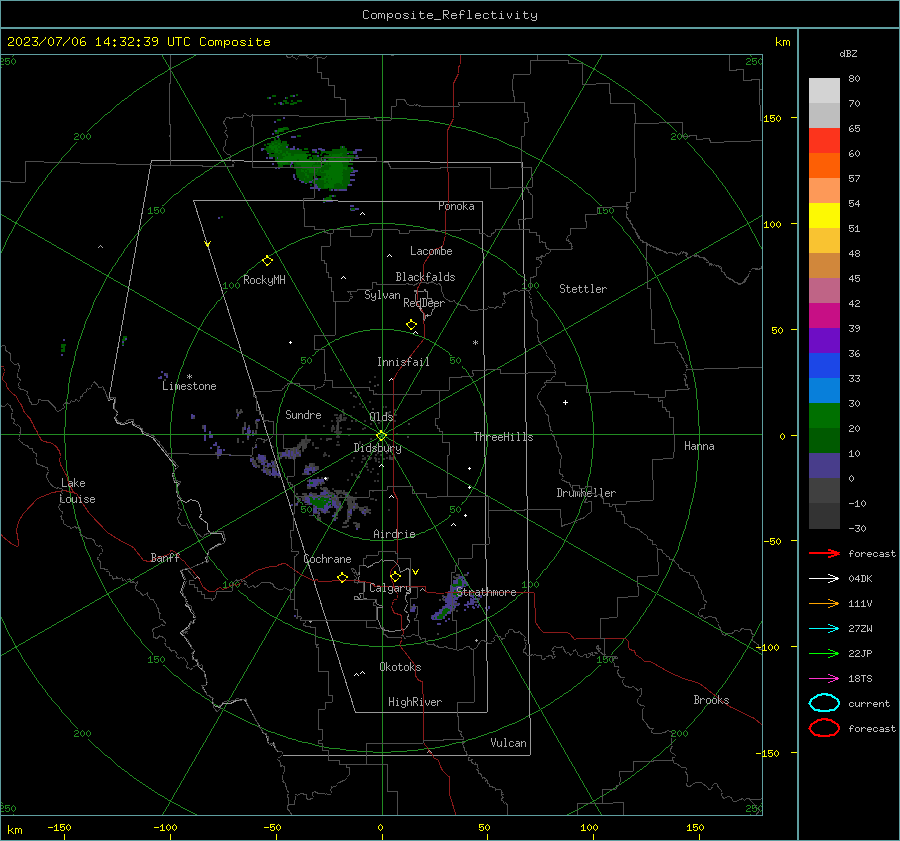The image size is (900, 841).
Task: Click the red forecast arrow in legend
Action: [824, 553]
